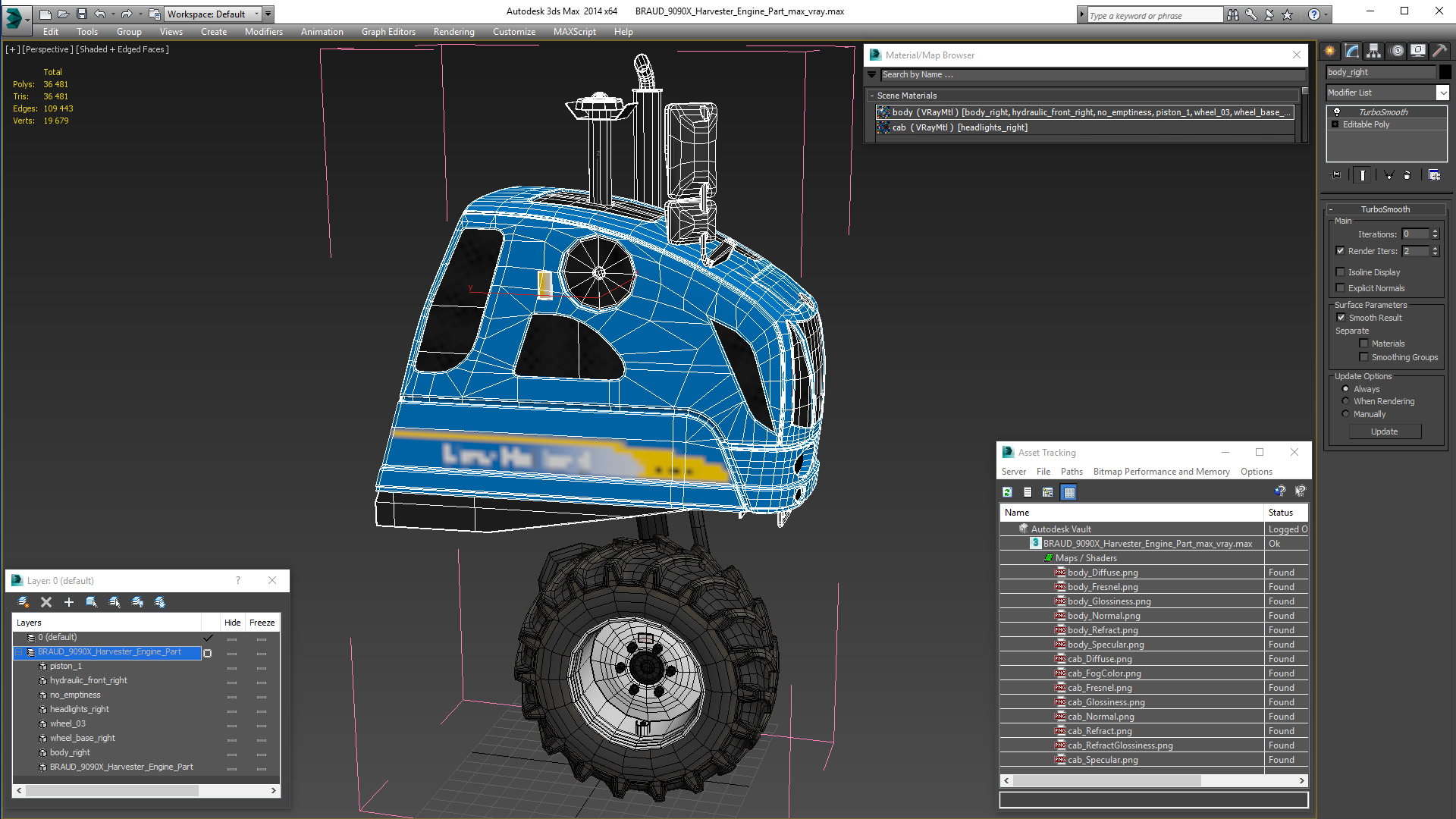
Task: Click Remove Modifier trash icon
Action: 1407,175
